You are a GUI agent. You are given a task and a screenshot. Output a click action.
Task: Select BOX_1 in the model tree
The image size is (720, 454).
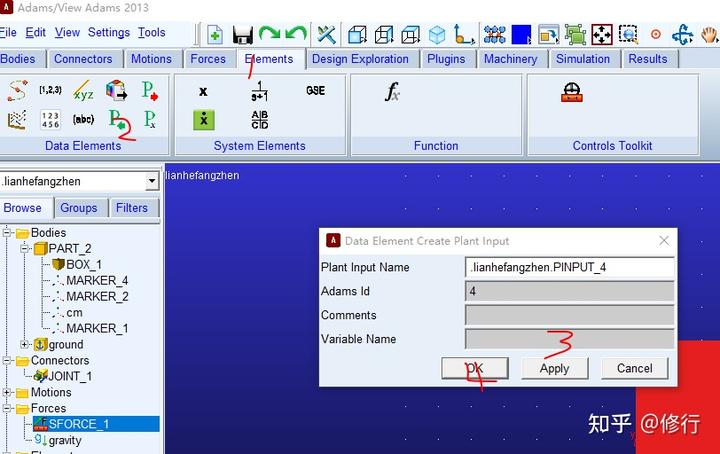click(x=77, y=264)
